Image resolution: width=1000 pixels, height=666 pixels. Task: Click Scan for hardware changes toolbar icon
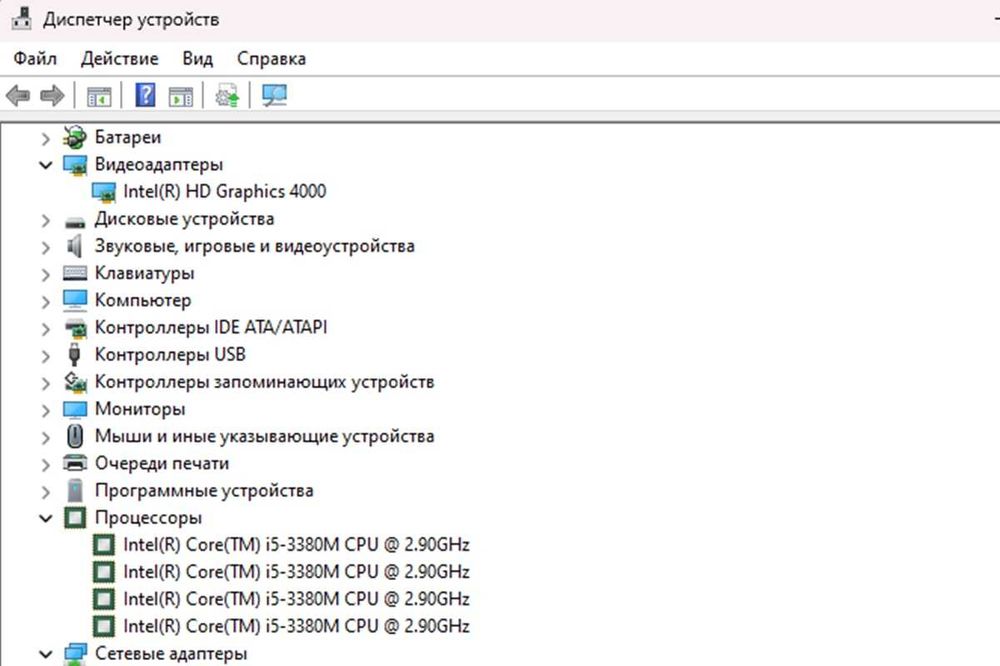pyautogui.click(x=275, y=96)
